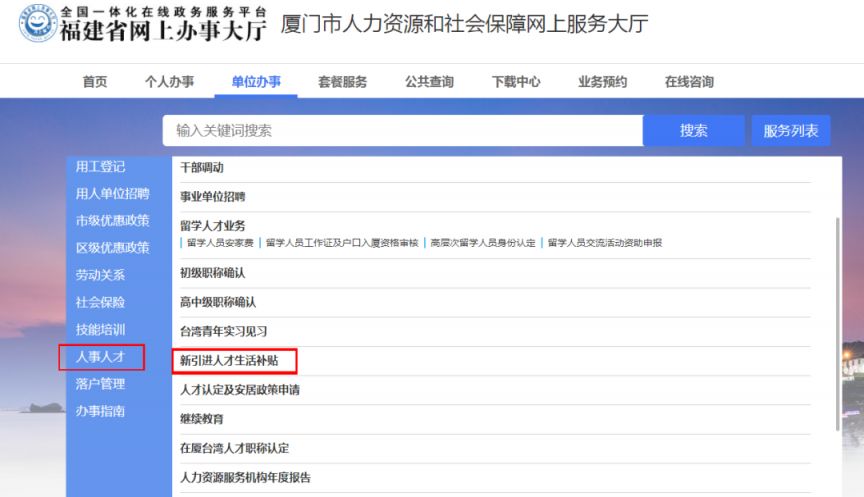
Task: Open the 人才认定及安居政策申请 service
Action: (240, 390)
